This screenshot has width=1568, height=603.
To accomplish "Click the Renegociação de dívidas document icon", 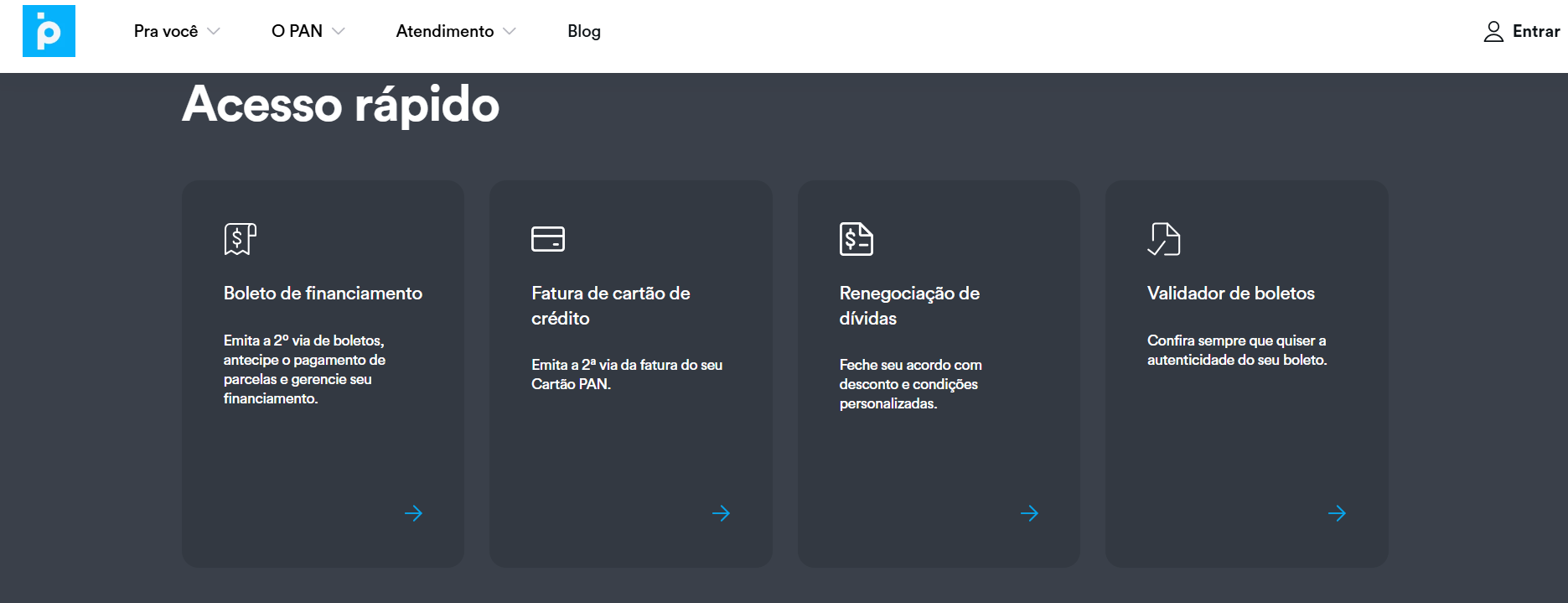I will (856, 239).
